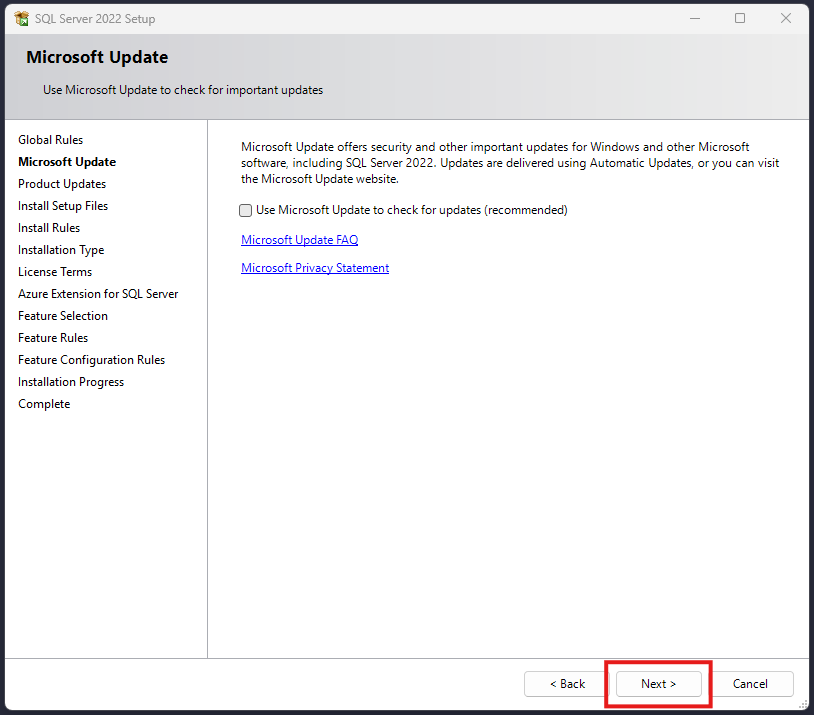Select Installation Type step
Viewport: 814px width, 715px height.
point(61,250)
